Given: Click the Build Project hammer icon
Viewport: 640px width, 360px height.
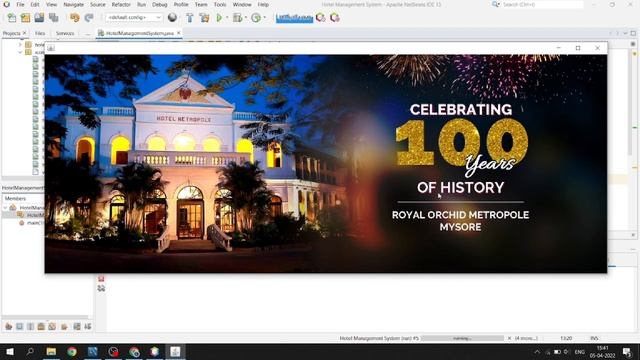Looking at the screenshot, I should click(190, 18).
